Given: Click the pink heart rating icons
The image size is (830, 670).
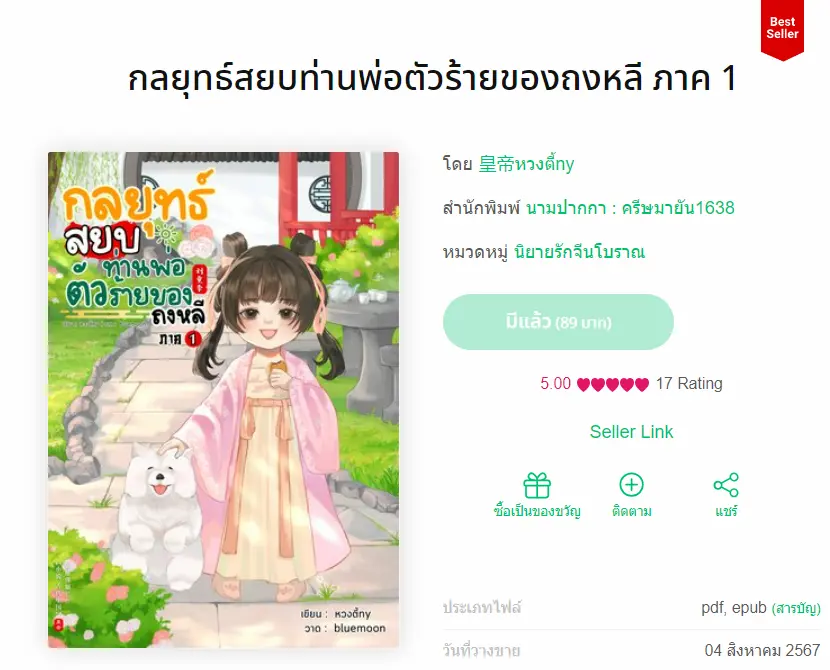Looking at the screenshot, I should pyautogui.click(x=613, y=384).
